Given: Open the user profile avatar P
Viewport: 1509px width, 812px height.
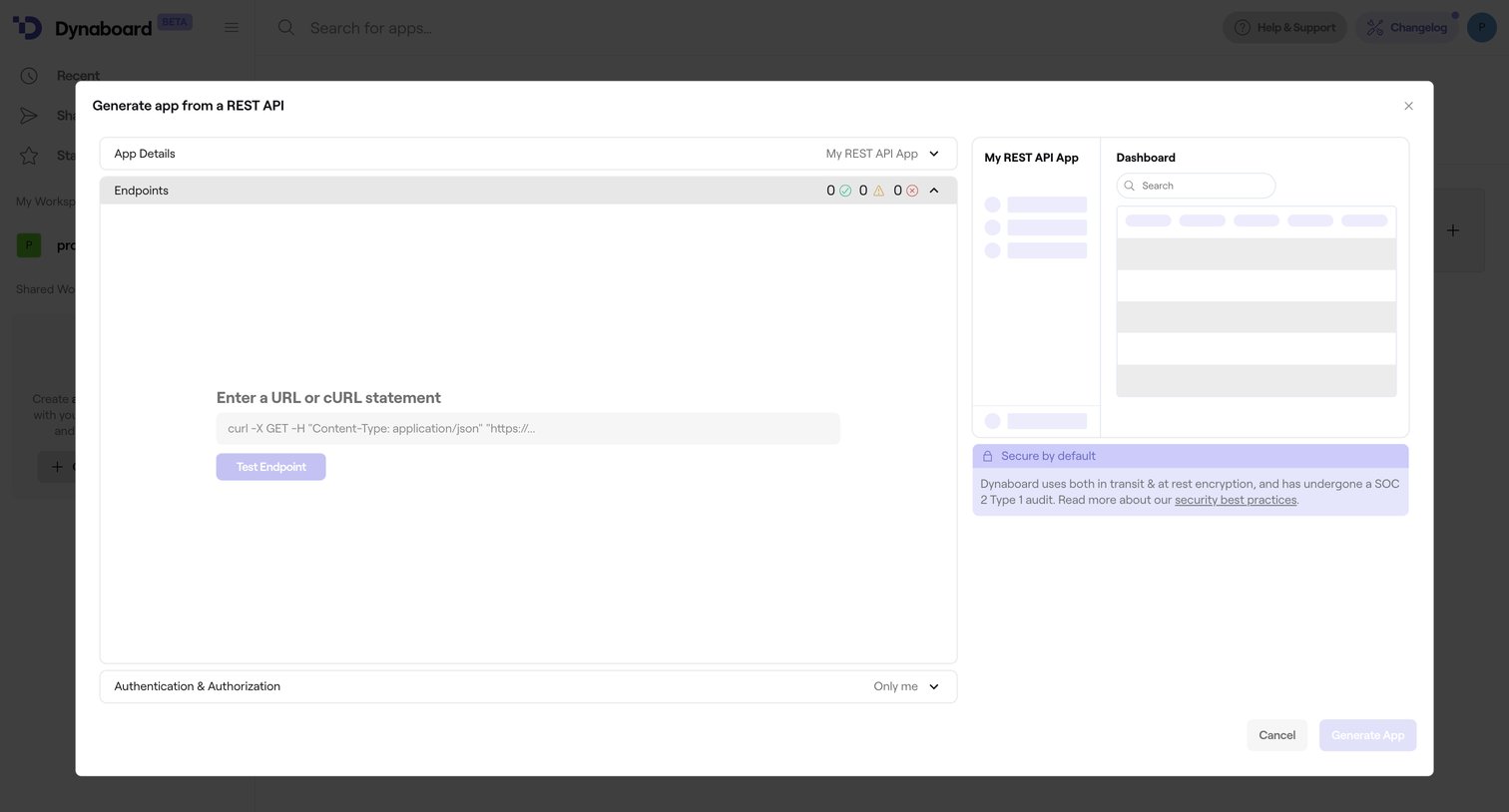Looking at the screenshot, I should coord(1482,27).
